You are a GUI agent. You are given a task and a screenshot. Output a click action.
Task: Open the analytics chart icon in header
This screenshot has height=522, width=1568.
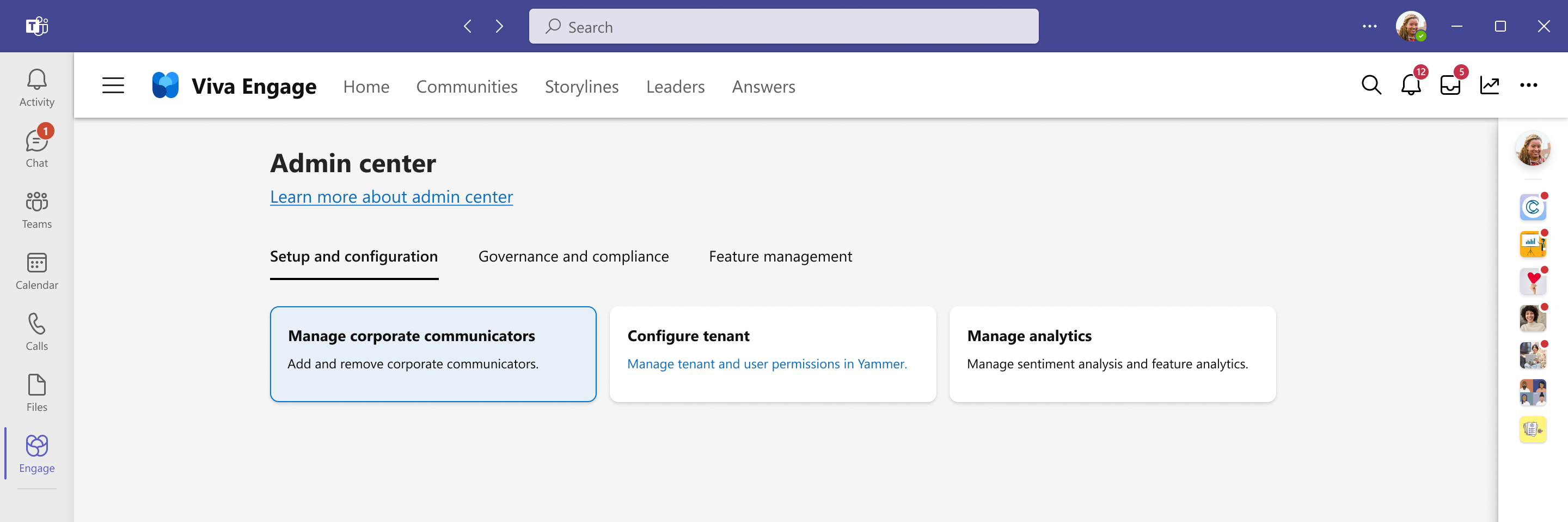pyautogui.click(x=1490, y=85)
